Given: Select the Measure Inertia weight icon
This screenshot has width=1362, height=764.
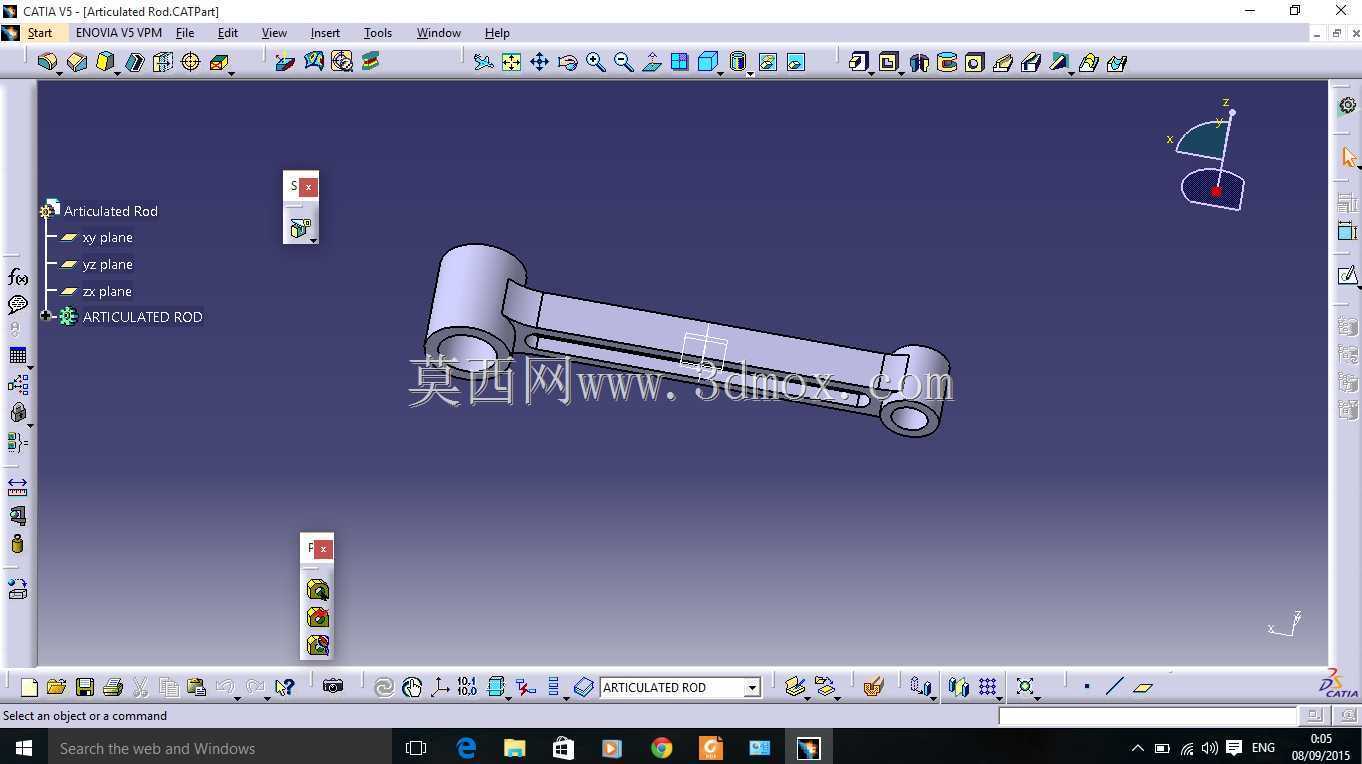Looking at the screenshot, I should tap(18, 544).
